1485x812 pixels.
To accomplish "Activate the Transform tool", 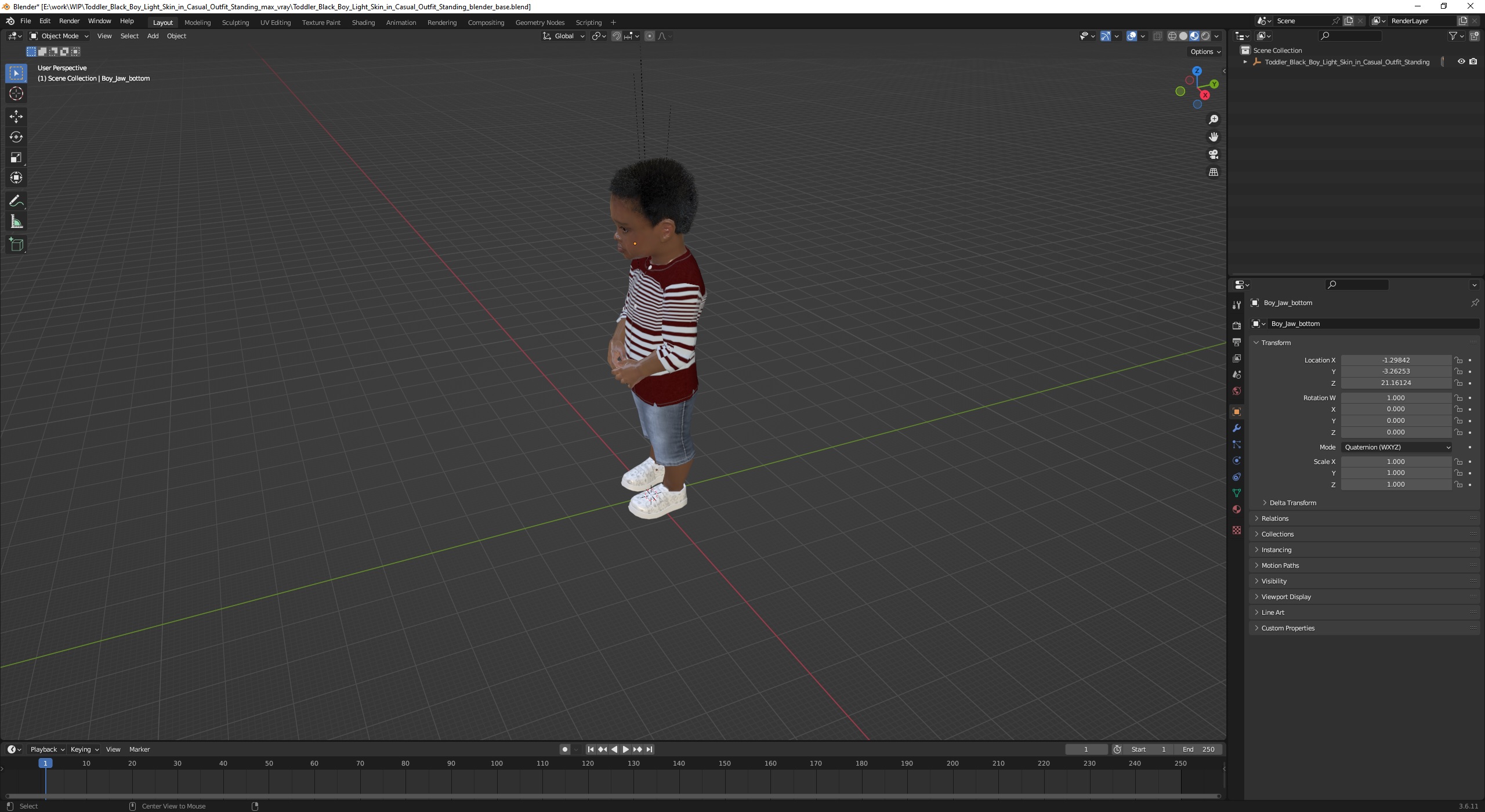I will (x=16, y=177).
